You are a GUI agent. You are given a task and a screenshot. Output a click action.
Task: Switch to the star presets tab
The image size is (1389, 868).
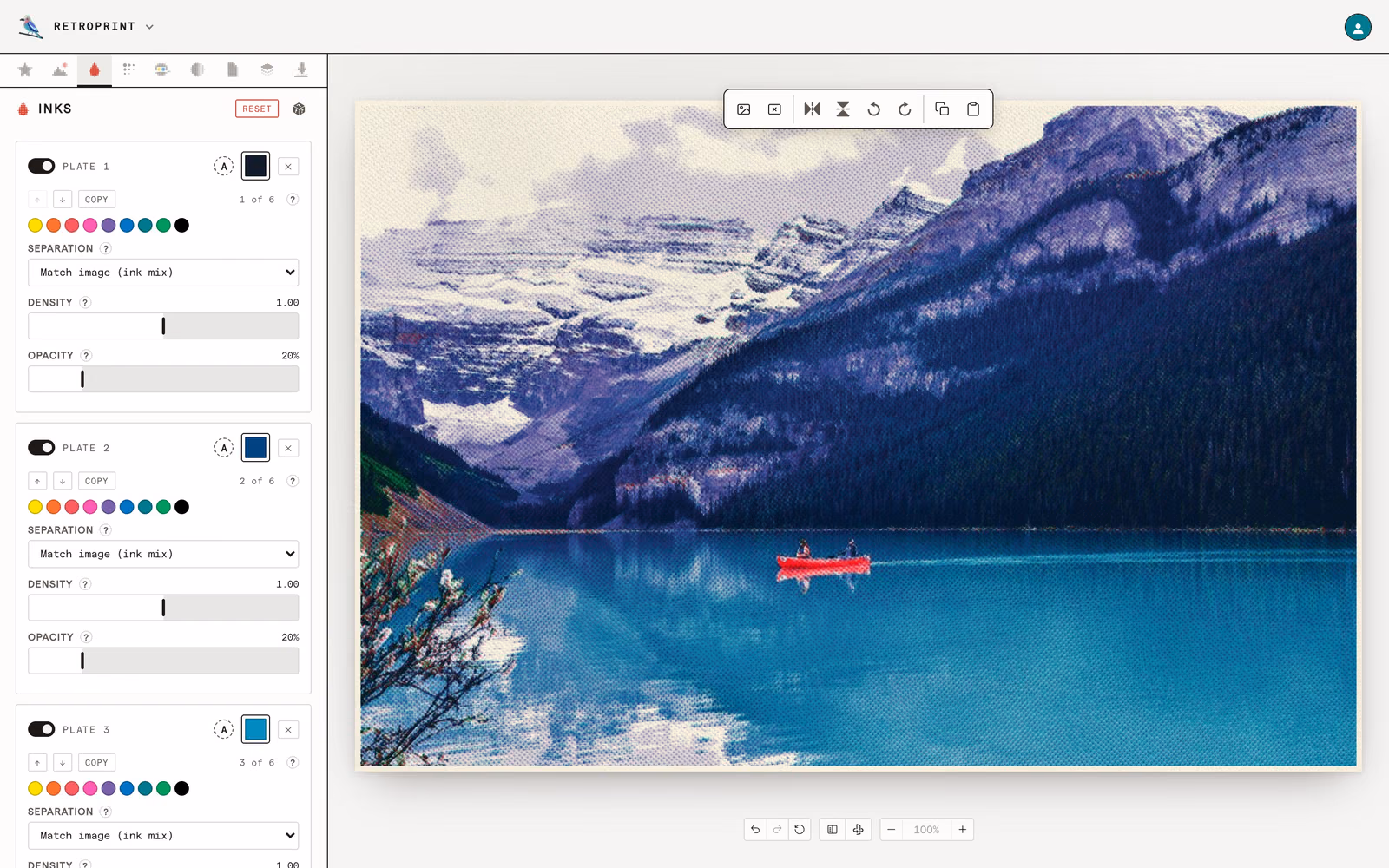click(x=25, y=69)
